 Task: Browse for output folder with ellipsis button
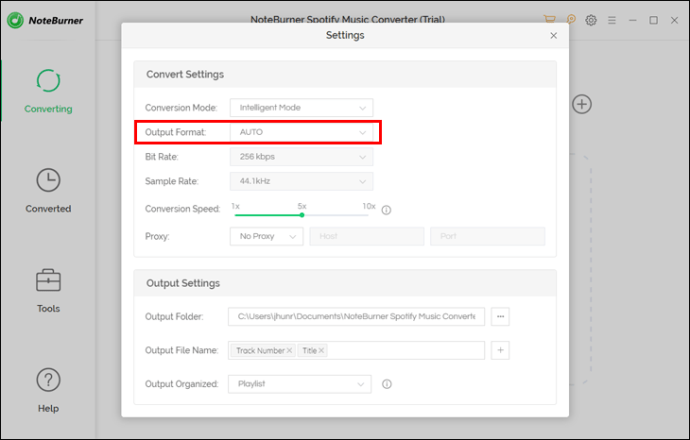pyautogui.click(x=500, y=316)
